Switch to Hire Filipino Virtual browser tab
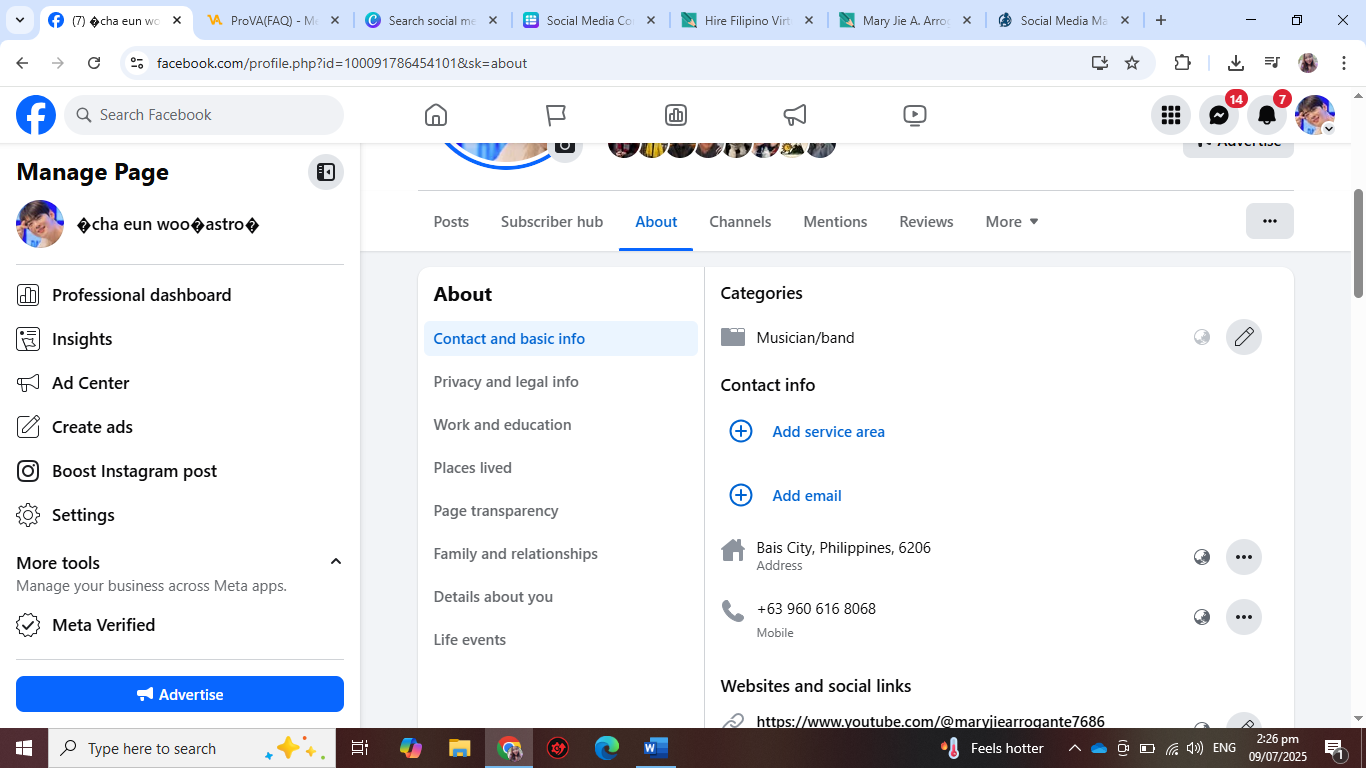Viewport: 1366px width, 768px height. click(x=748, y=20)
